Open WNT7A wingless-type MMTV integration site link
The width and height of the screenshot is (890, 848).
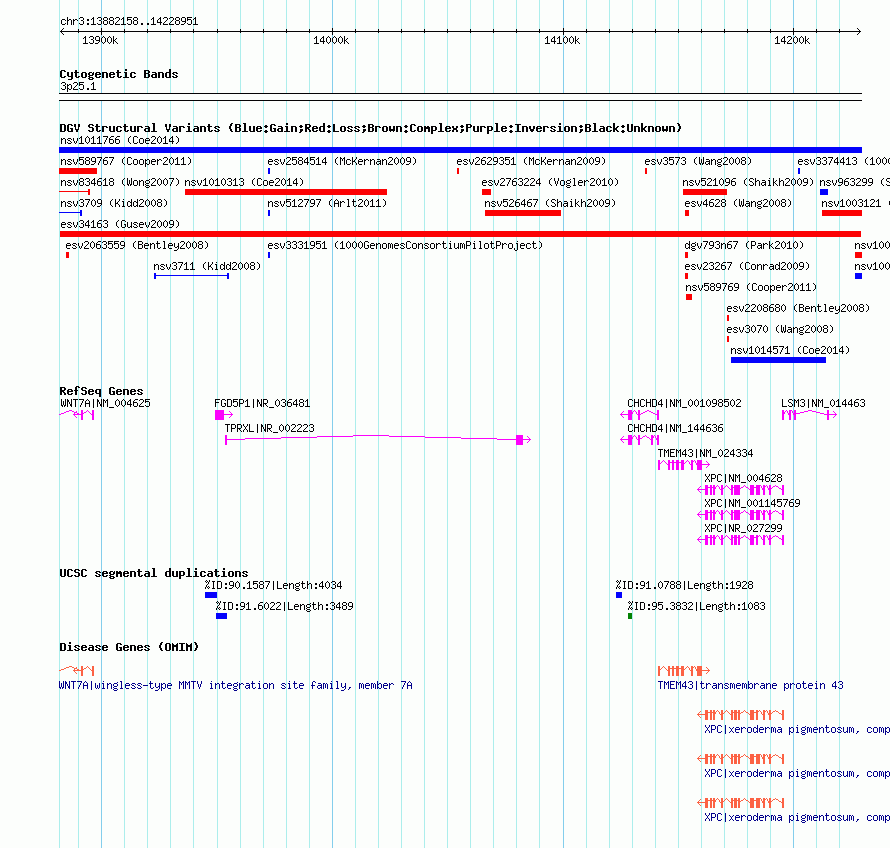tap(236, 686)
